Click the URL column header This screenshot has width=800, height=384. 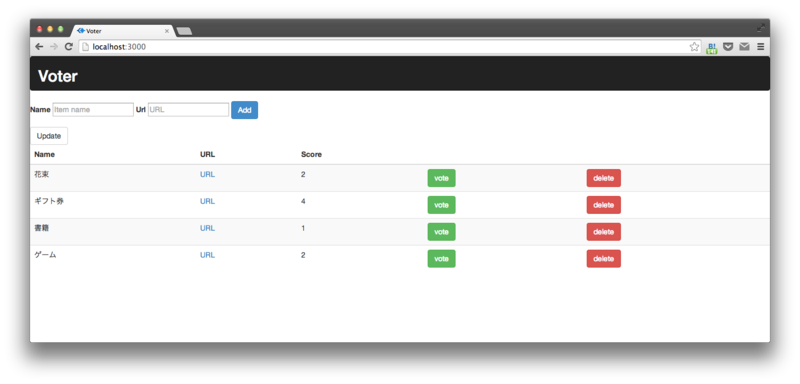pos(208,155)
